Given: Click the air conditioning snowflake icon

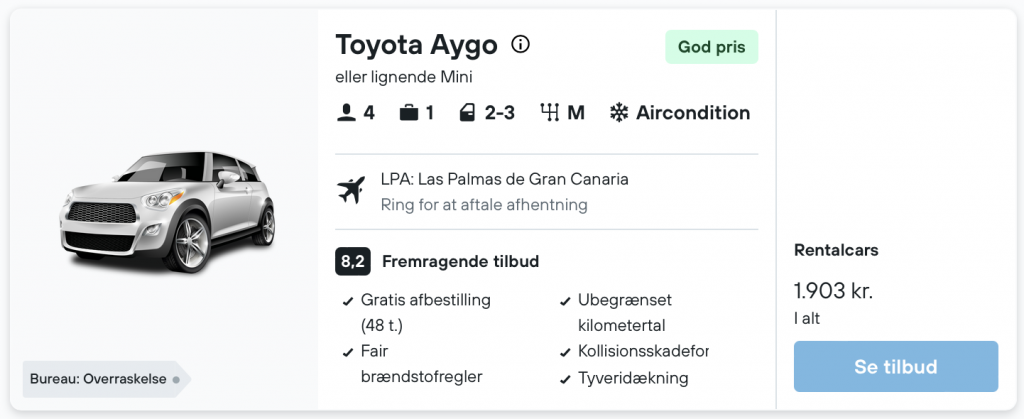Looking at the screenshot, I should coord(618,114).
